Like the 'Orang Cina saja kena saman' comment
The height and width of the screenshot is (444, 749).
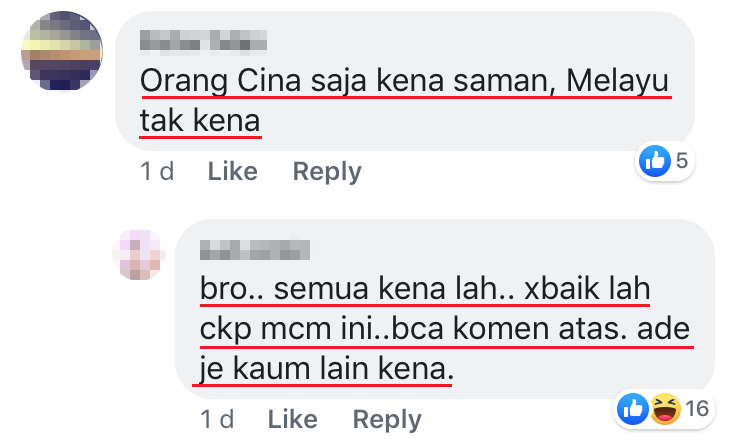pyautogui.click(x=233, y=171)
